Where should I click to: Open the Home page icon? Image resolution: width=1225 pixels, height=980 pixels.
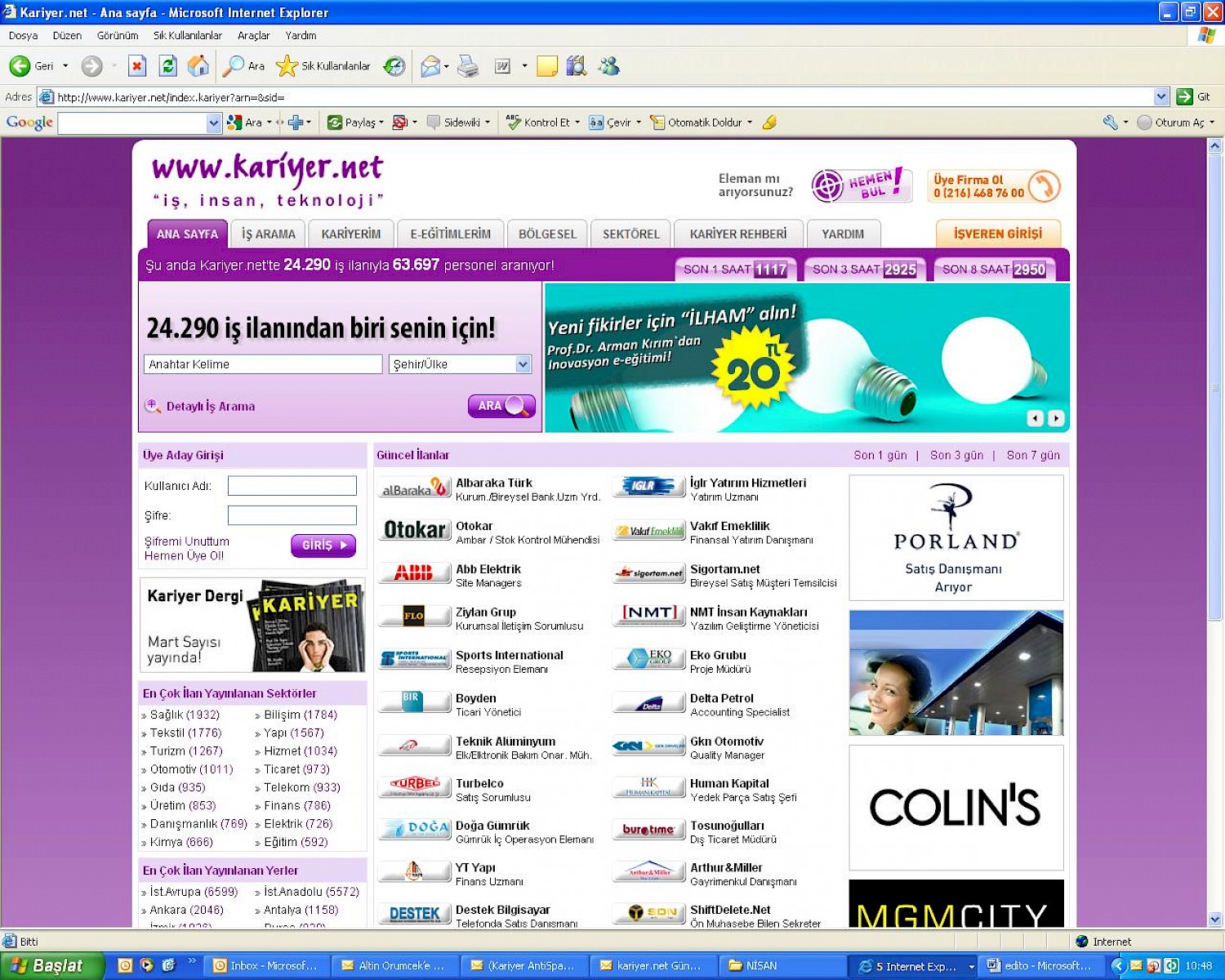tap(198, 66)
